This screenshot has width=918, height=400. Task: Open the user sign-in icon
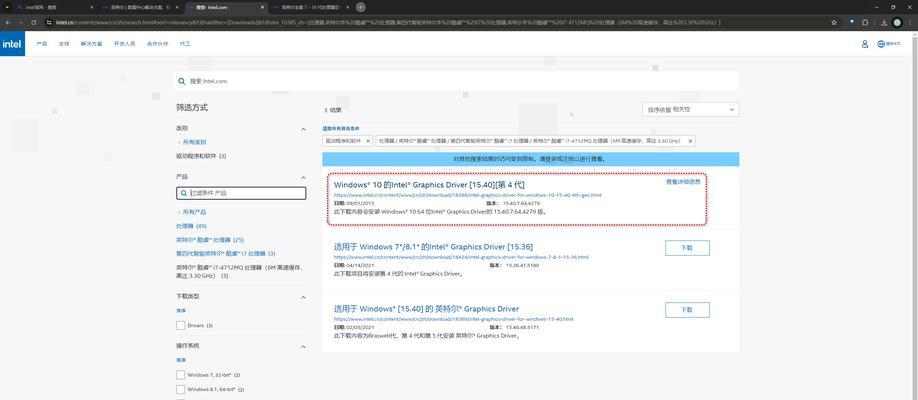click(865, 44)
